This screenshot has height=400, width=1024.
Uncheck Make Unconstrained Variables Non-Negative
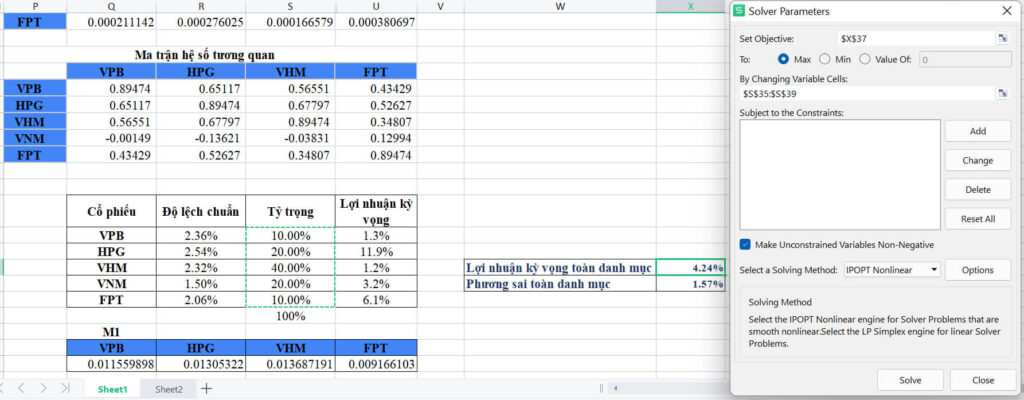coord(745,244)
